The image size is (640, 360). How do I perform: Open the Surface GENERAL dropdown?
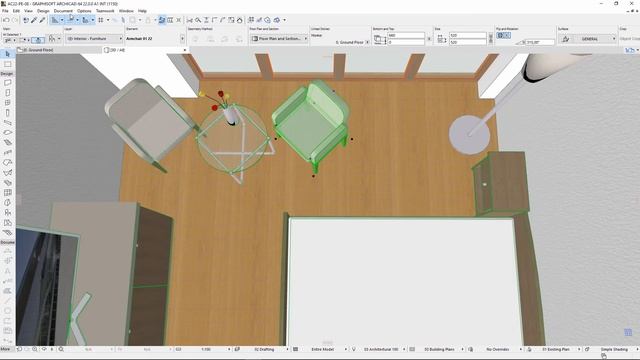587,39
